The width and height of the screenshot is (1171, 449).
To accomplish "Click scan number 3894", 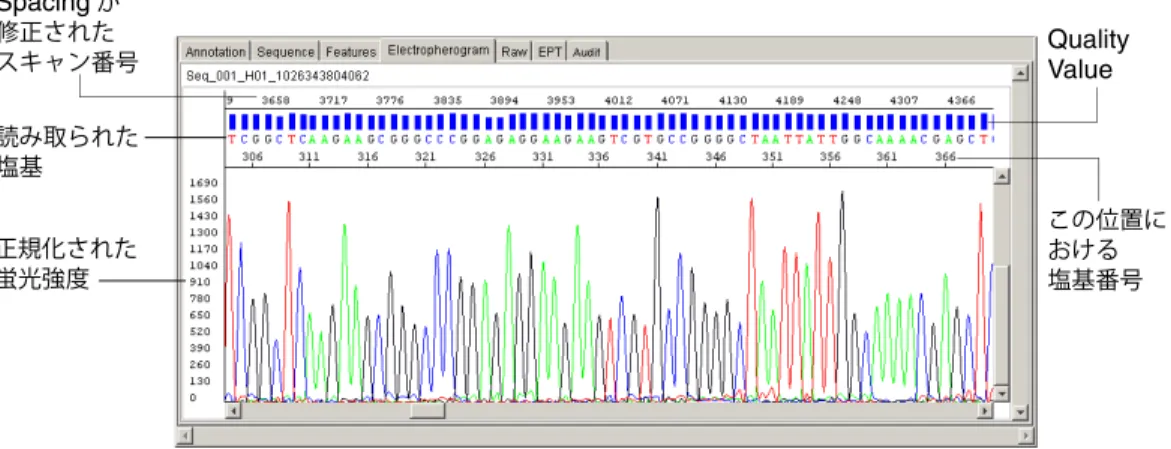I will tap(505, 99).
